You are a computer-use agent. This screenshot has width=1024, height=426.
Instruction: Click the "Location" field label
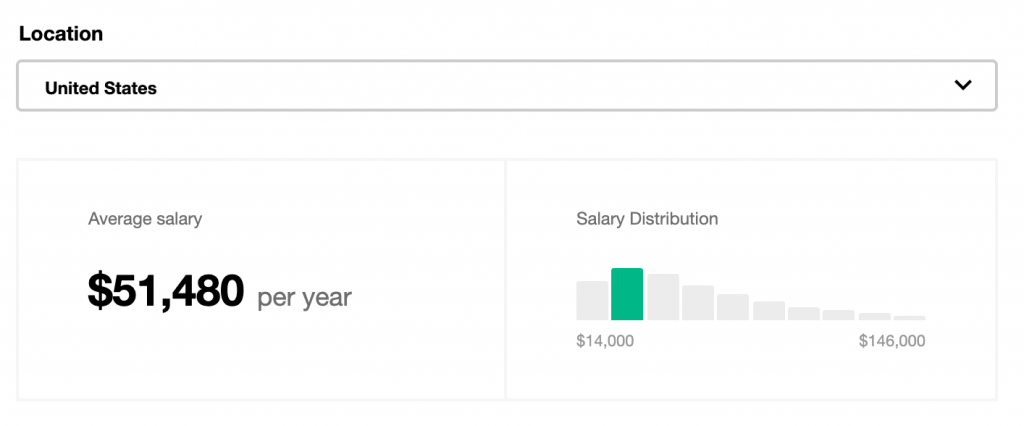pos(61,34)
